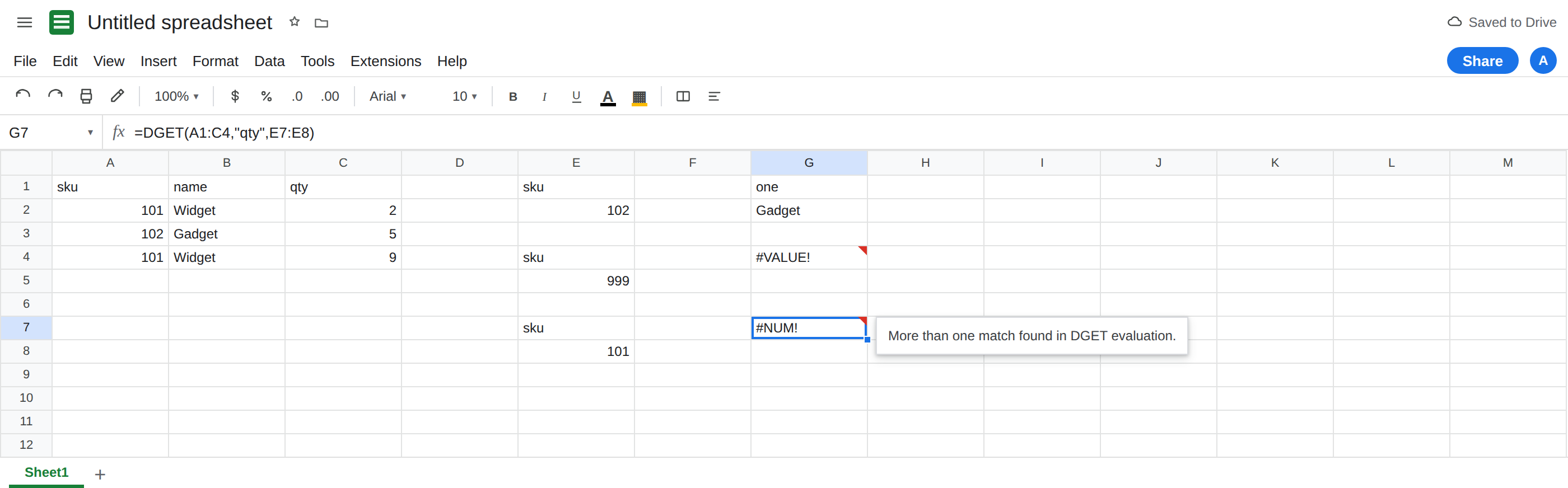This screenshot has width=1568, height=488.
Task: Format as currency with dollar icon
Action: pos(235,96)
